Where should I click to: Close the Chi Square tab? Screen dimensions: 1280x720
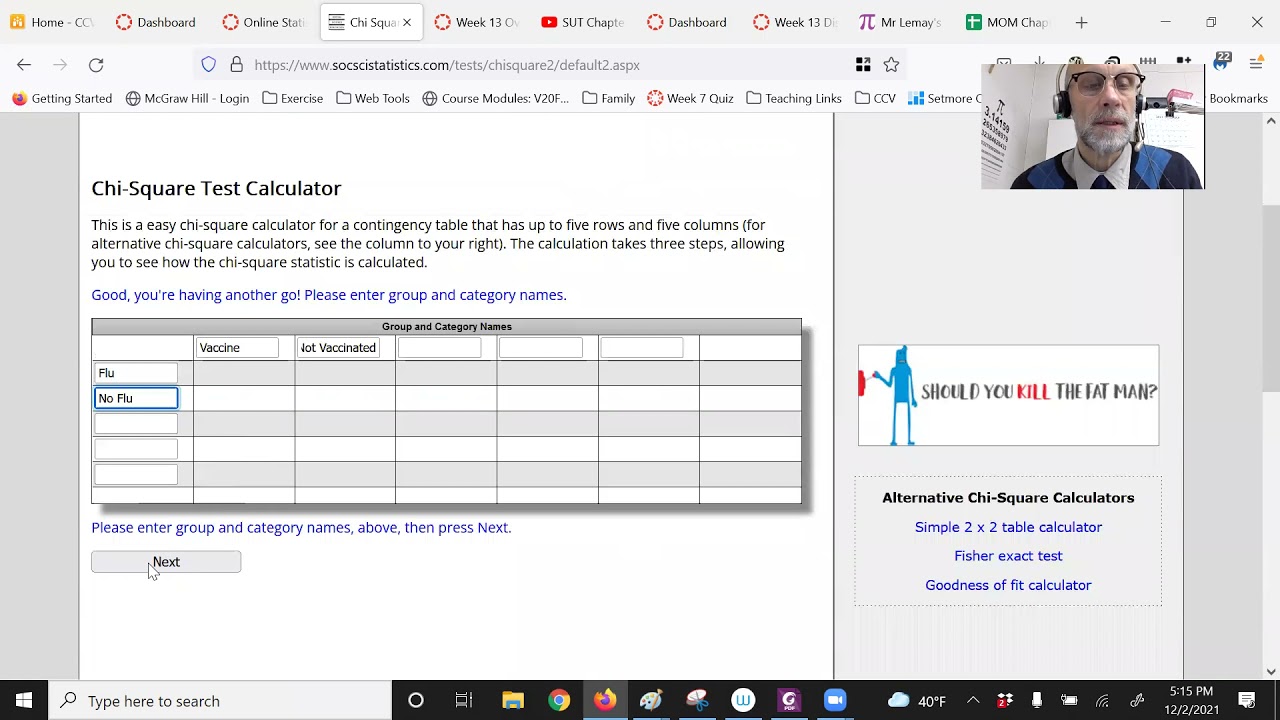click(407, 22)
